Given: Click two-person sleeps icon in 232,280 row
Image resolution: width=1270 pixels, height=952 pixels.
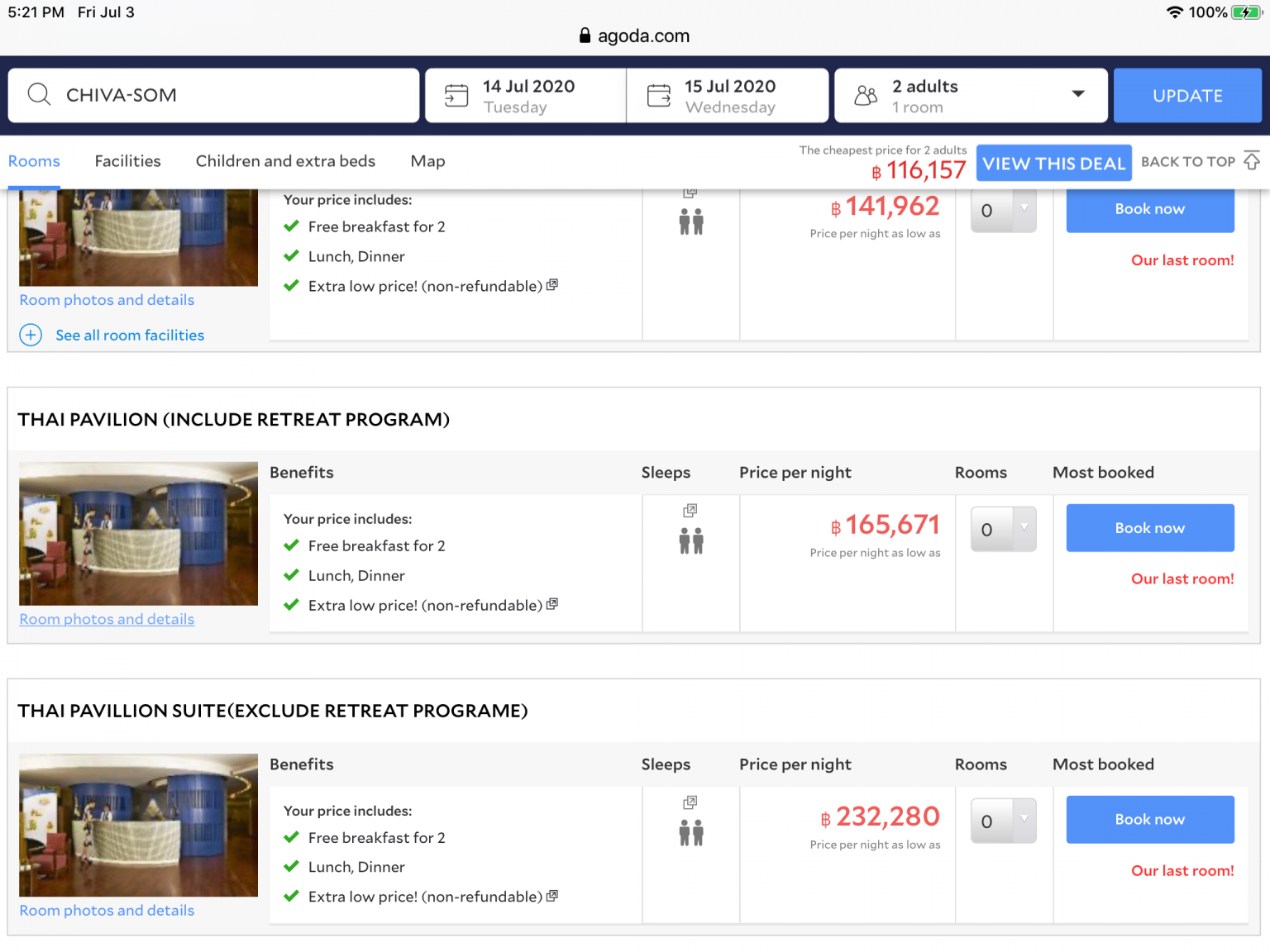Looking at the screenshot, I should (691, 832).
